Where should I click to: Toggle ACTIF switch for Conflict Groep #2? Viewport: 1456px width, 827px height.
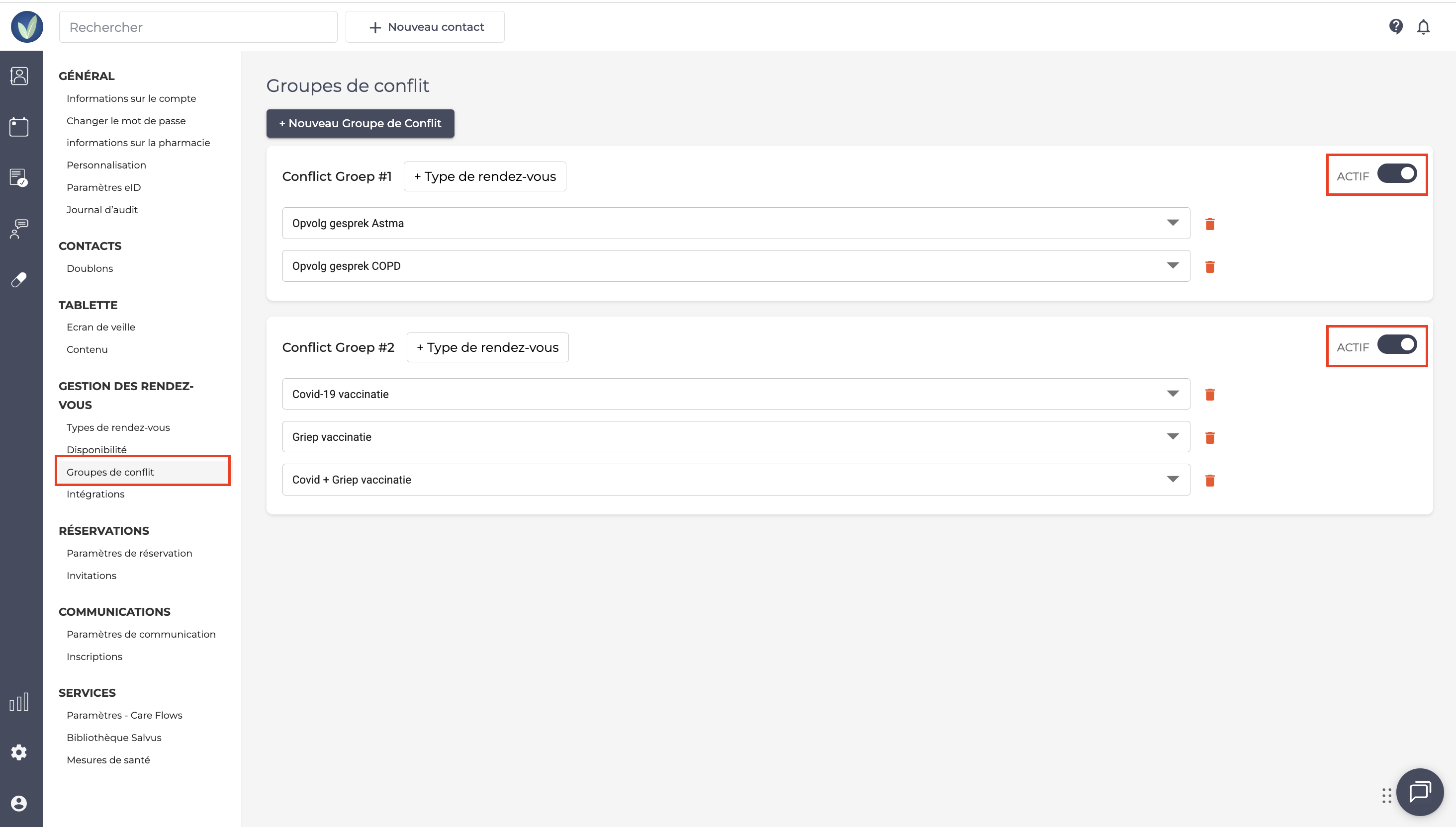[1397, 345]
